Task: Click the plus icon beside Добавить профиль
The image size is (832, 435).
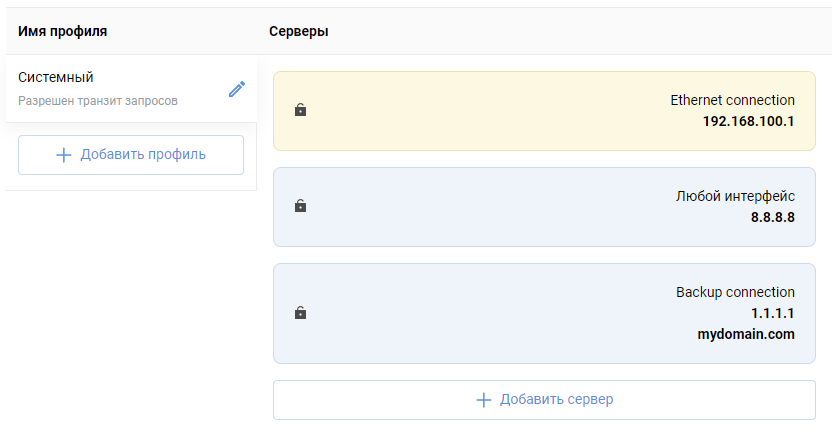Action: 64,155
